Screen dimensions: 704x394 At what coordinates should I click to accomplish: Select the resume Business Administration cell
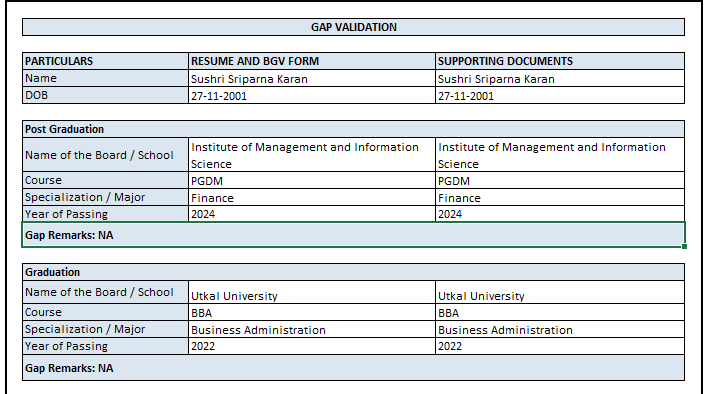pos(312,329)
